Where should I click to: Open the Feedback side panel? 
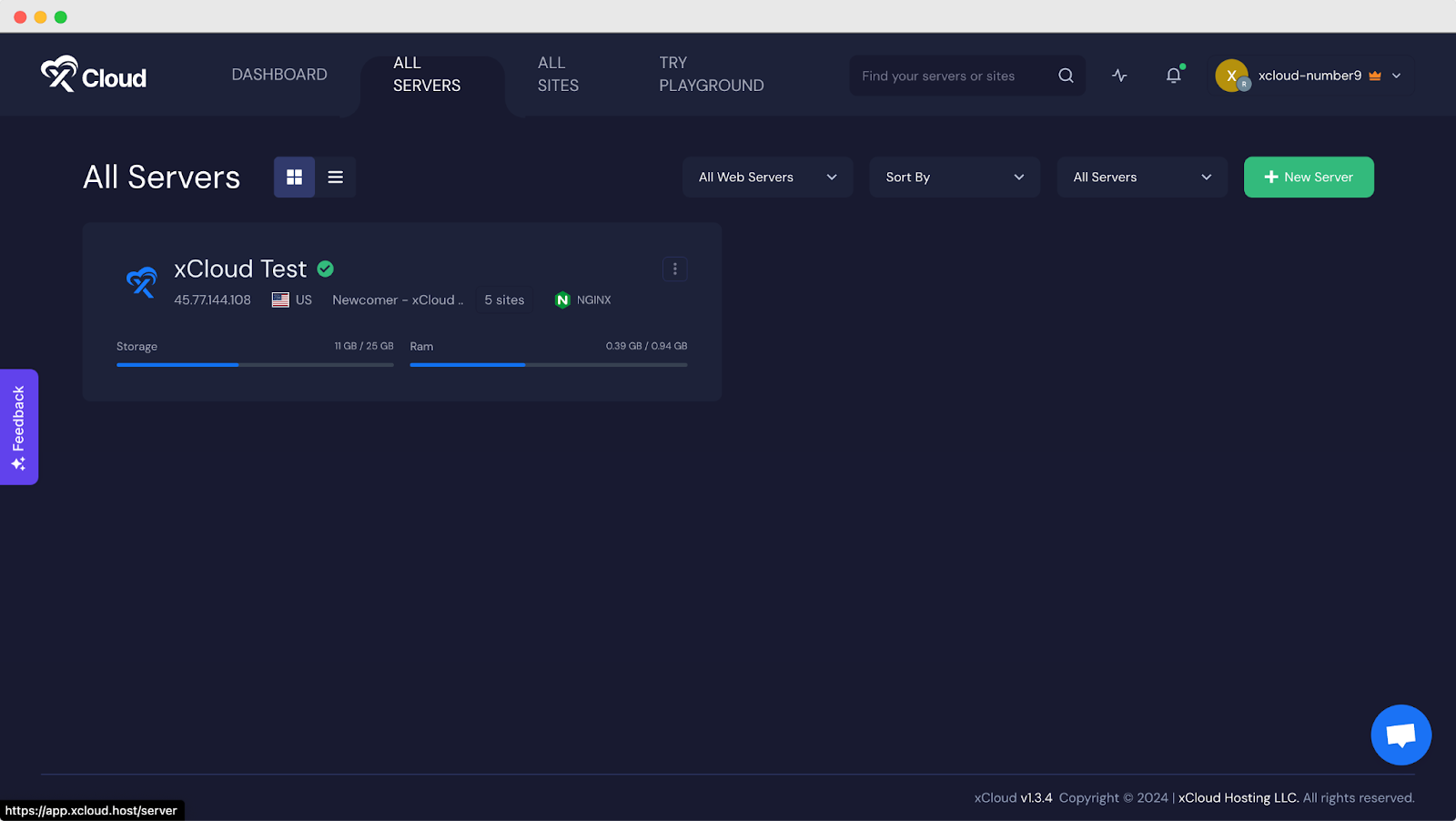[x=19, y=427]
